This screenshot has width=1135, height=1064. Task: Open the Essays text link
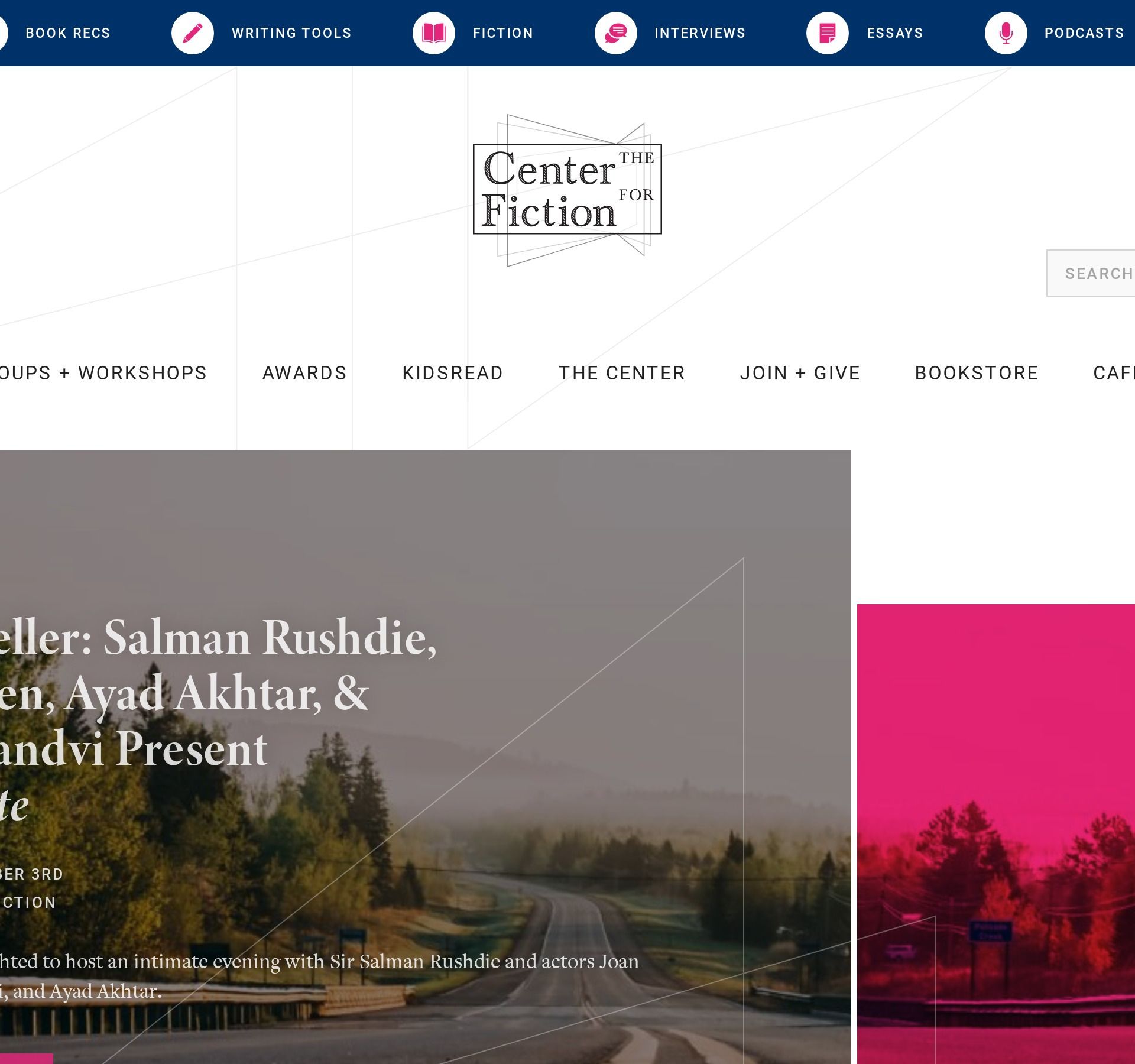coord(895,33)
